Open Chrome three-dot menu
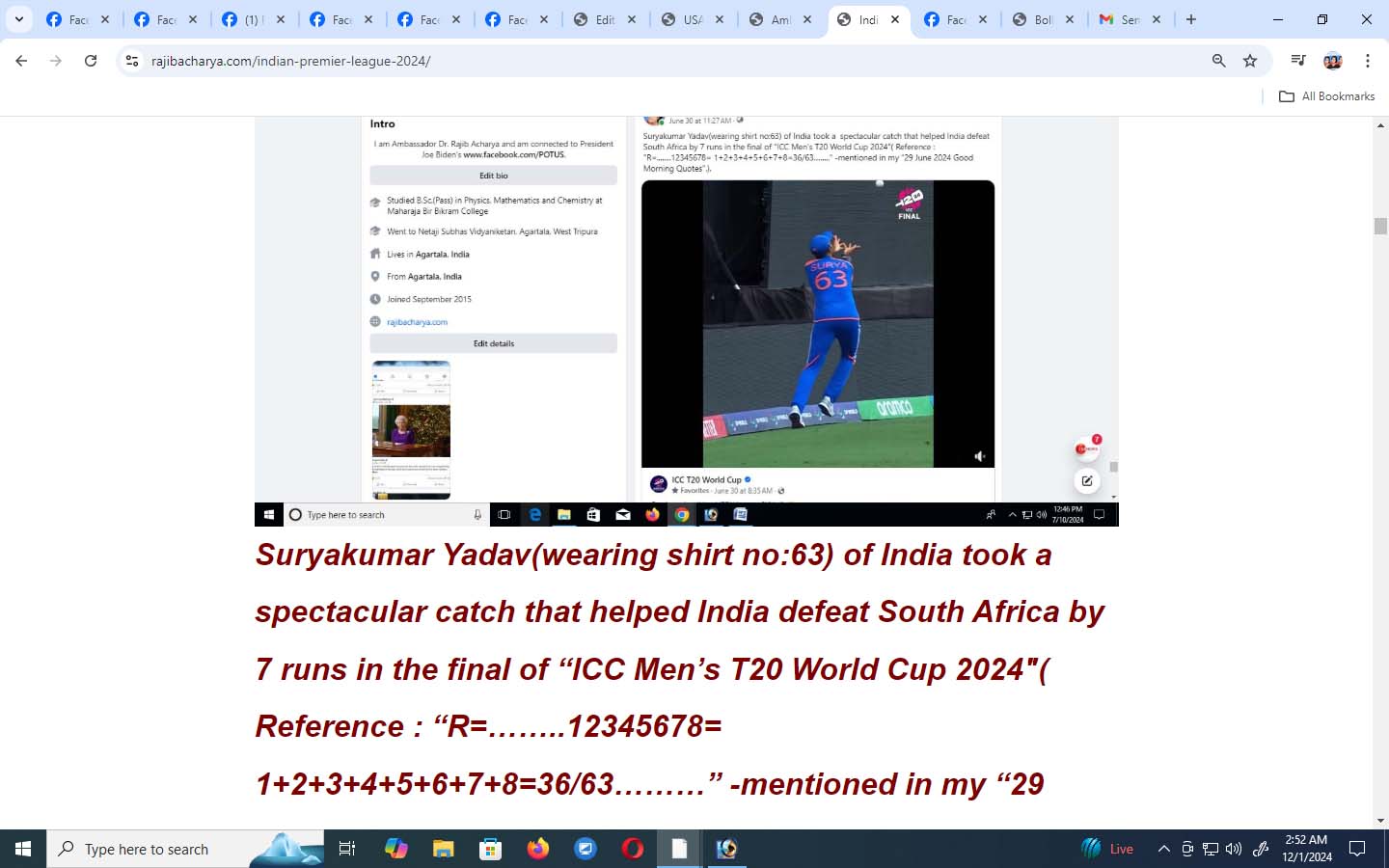The width and height of the screenshot is (1389, 868). click(1368, 61)
